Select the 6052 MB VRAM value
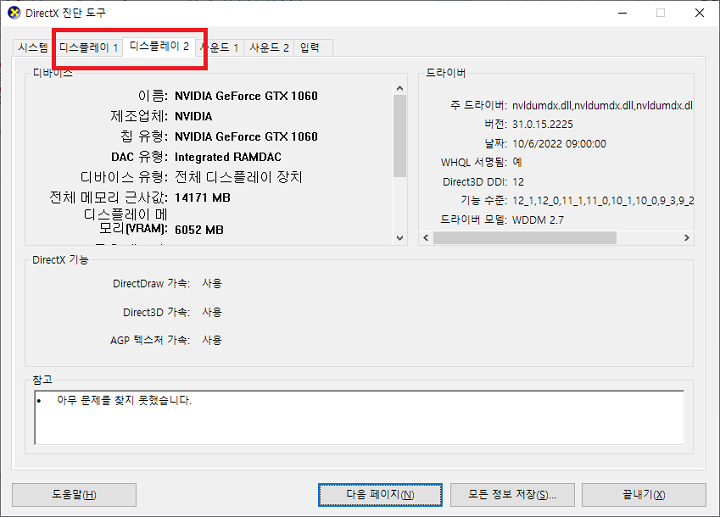Image resolution: width=720 pixels, height=517 pixels. (x=199, y=230)
